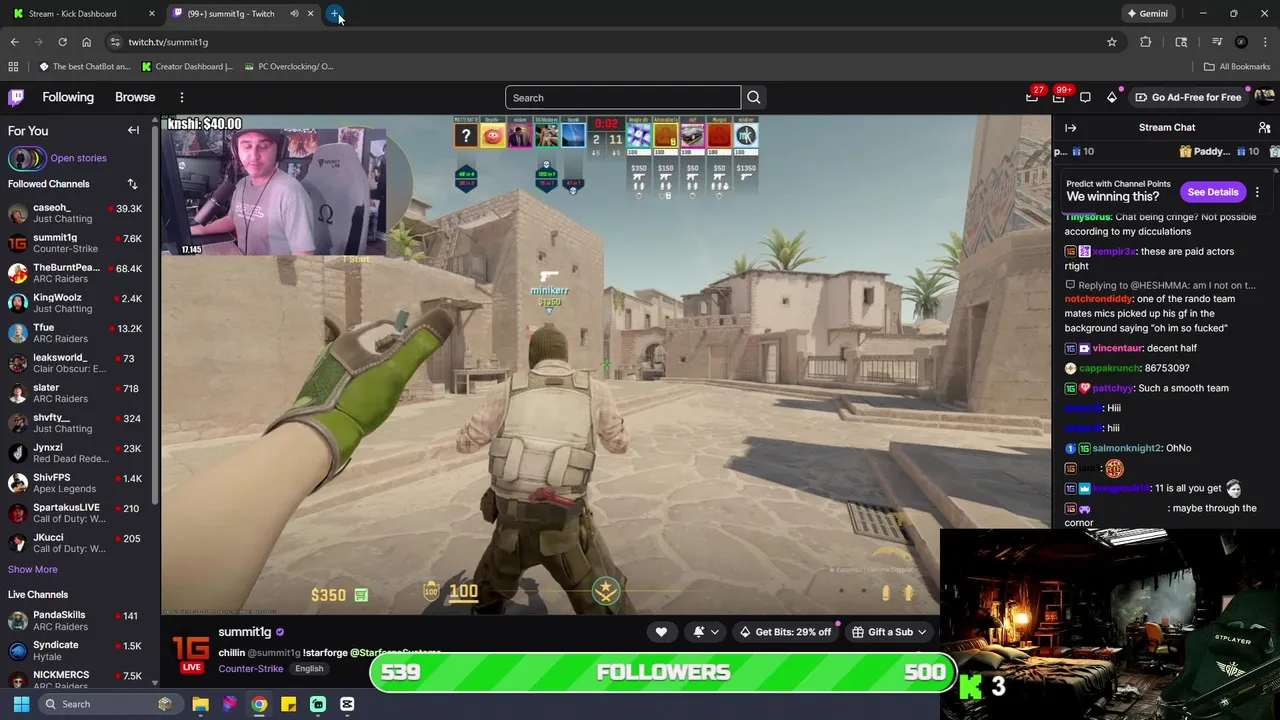Open Windows Start menu

coord(21,704)
